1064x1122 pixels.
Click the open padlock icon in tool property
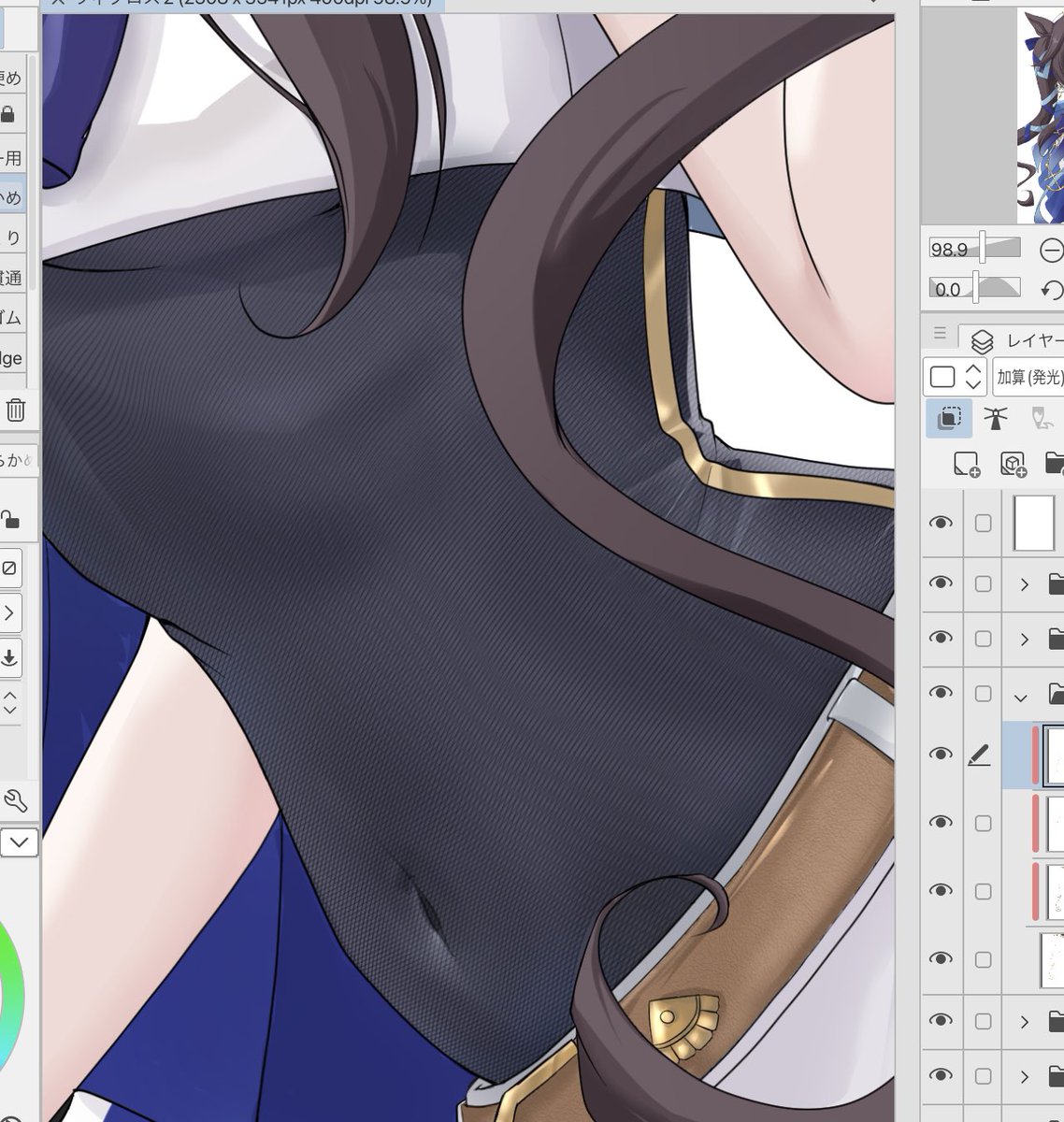8,520
